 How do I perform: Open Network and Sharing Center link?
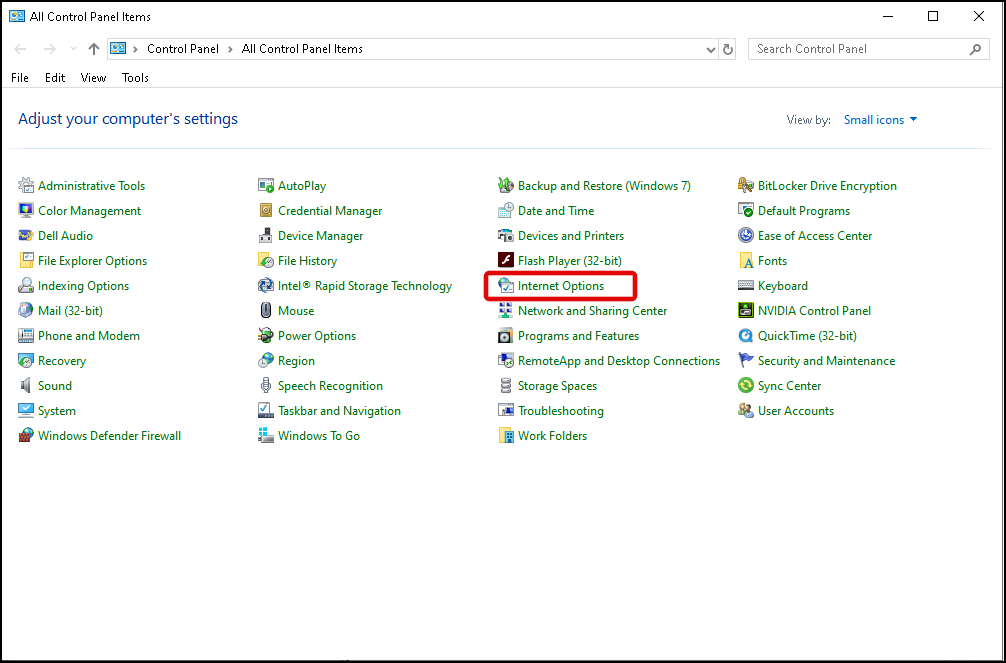[593, 311]
